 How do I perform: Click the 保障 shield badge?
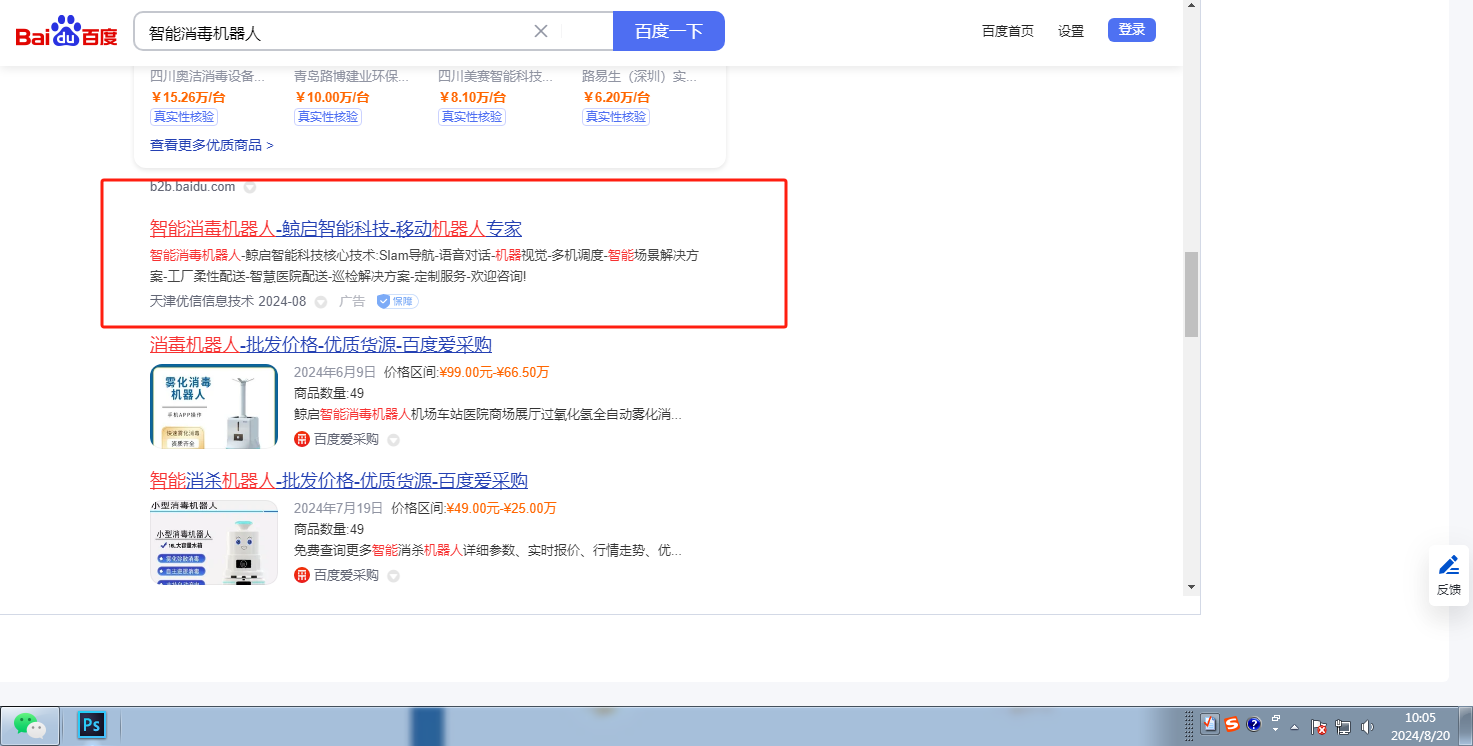(397, 301)
